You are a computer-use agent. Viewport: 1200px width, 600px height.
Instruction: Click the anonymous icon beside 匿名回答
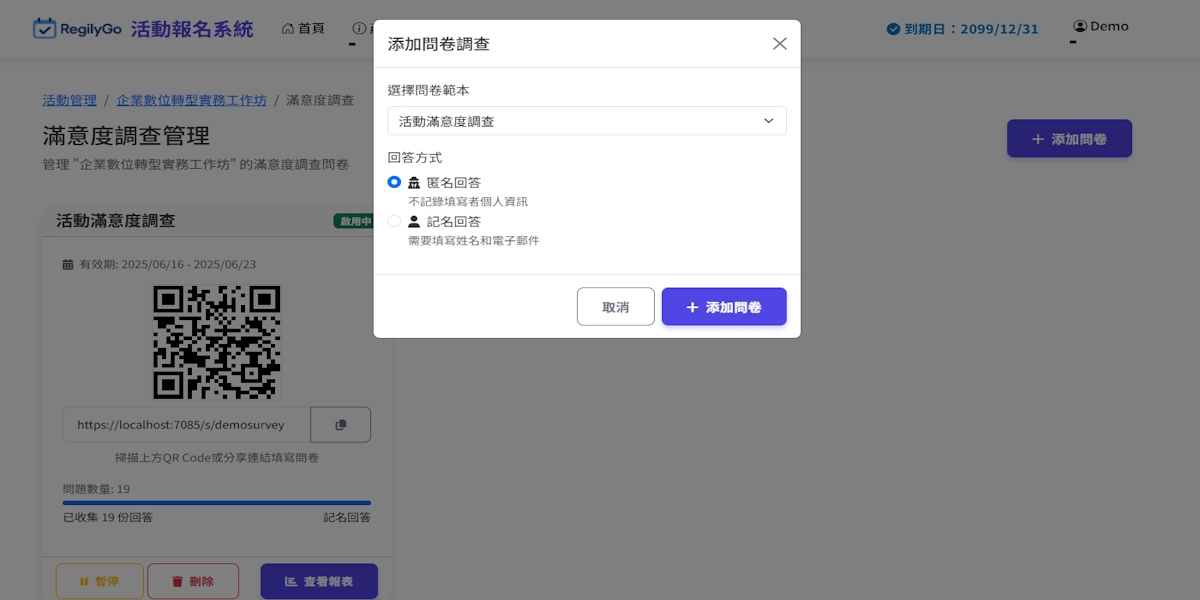[x=414, y=183]
